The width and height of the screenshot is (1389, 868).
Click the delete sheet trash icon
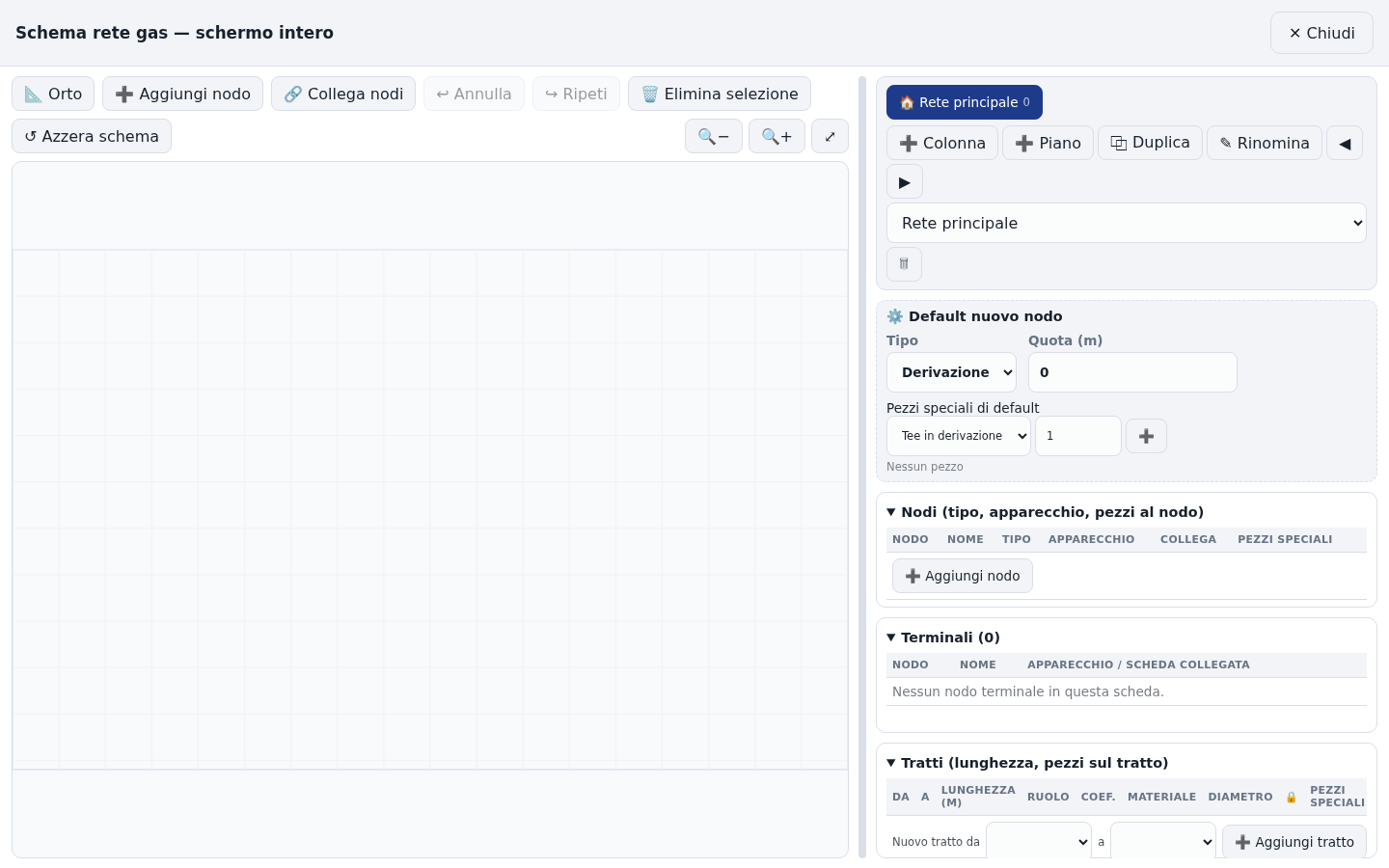click(x=904, y=264)
